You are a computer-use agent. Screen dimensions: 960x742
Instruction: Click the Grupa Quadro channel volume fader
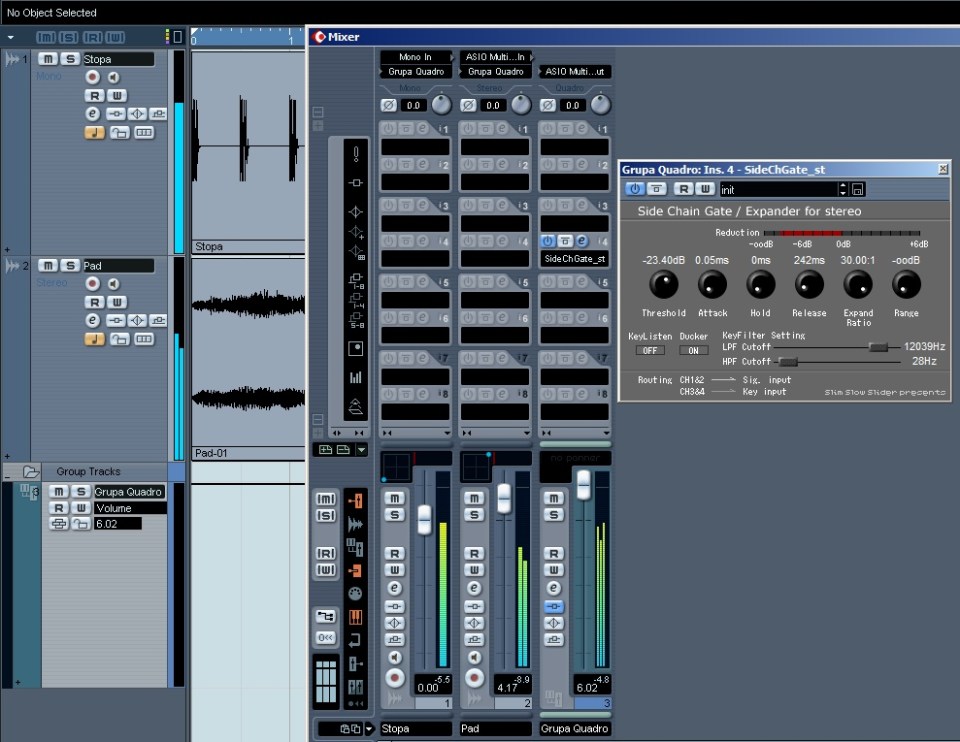pyautogui.click(x=583, y=485)
